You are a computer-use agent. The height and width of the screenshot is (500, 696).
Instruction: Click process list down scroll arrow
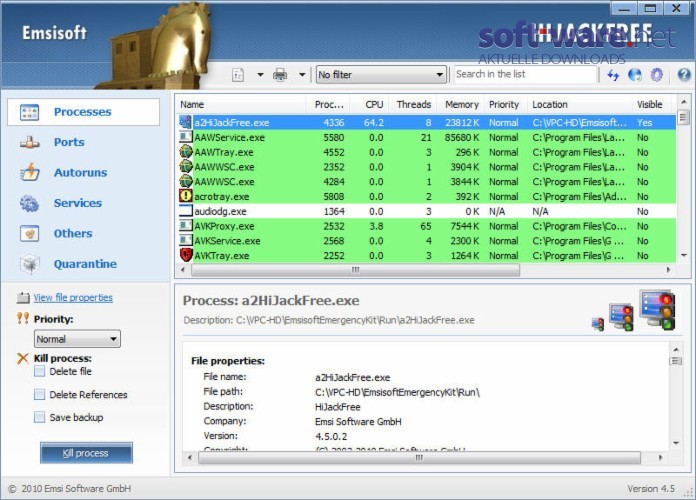(684, 255)
